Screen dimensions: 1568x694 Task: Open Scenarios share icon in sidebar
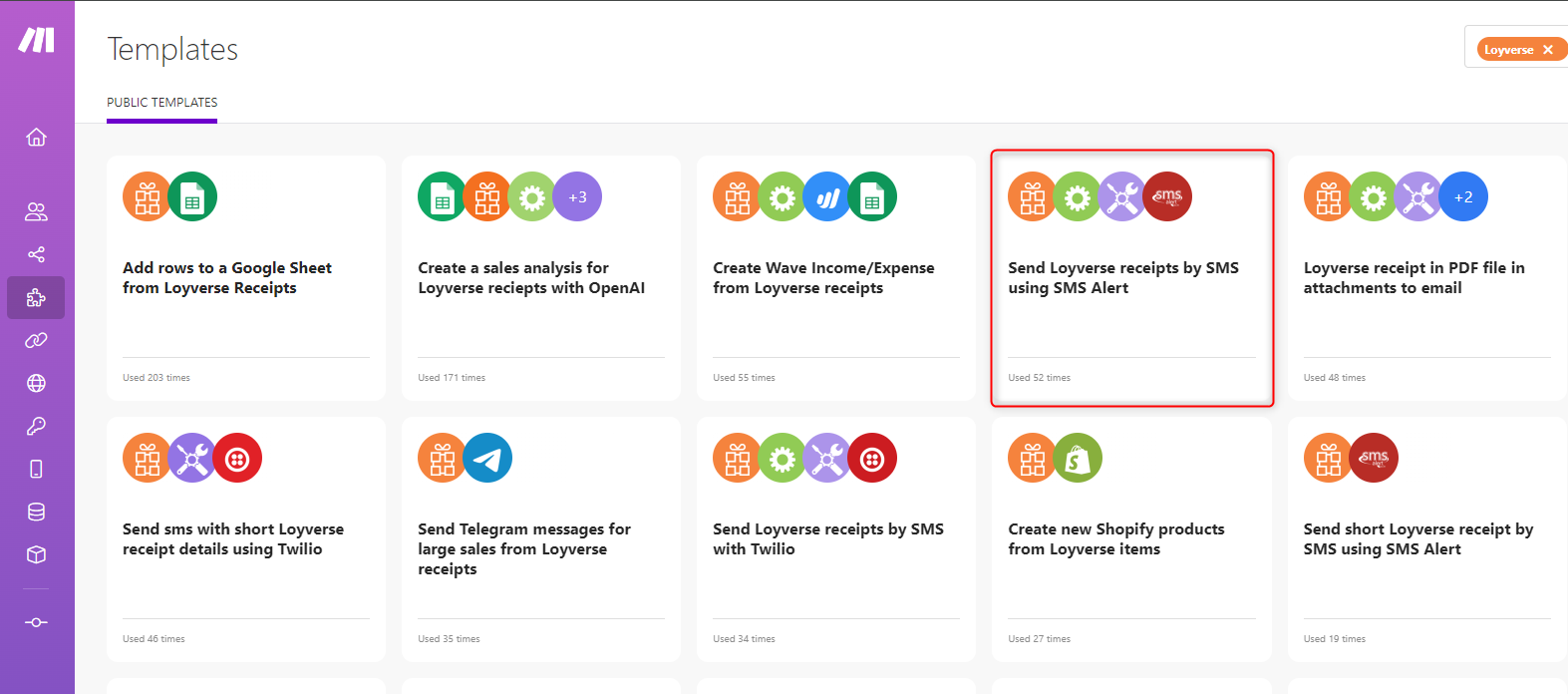36,254
